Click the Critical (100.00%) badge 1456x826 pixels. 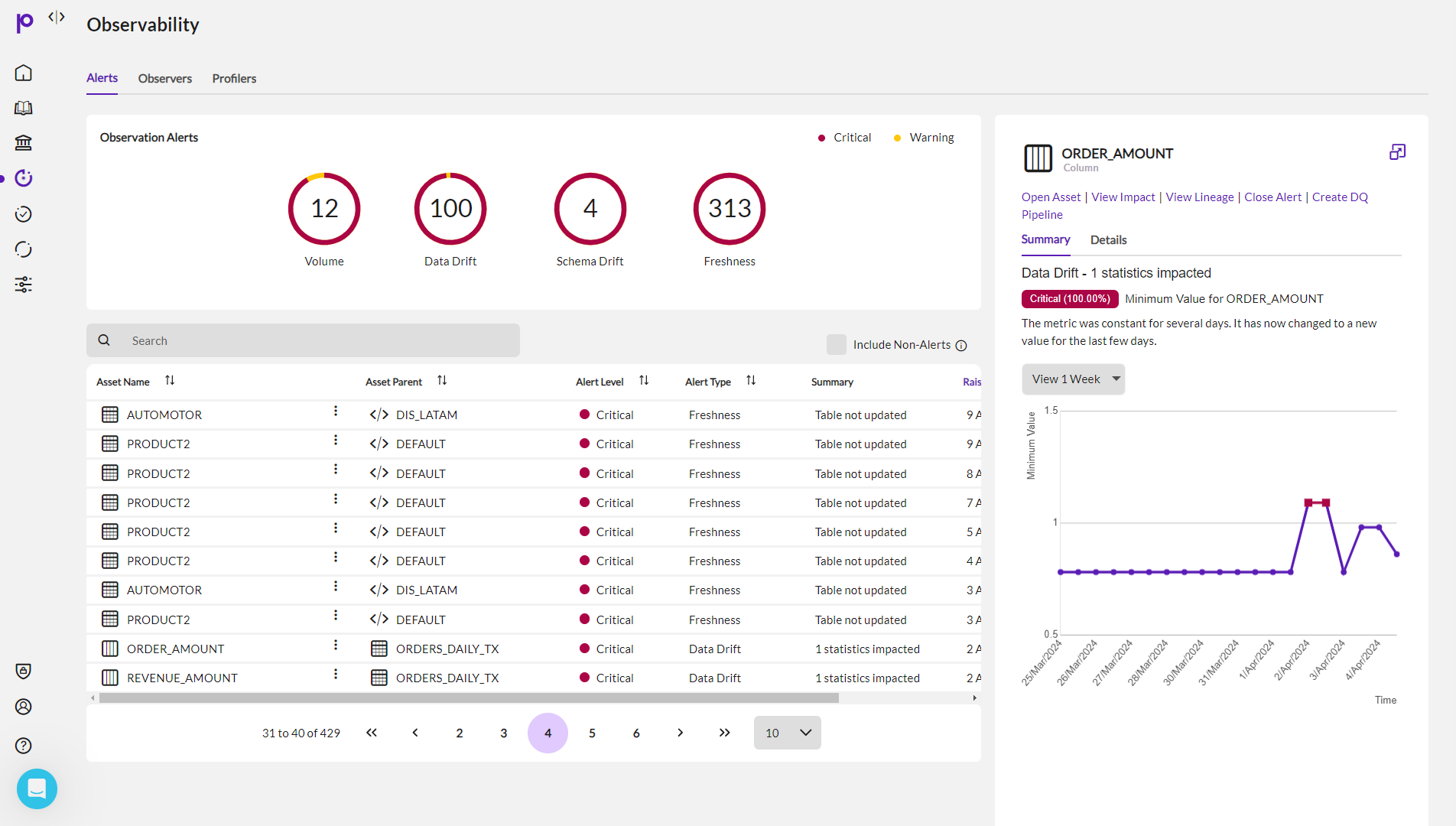point(1069,299)
